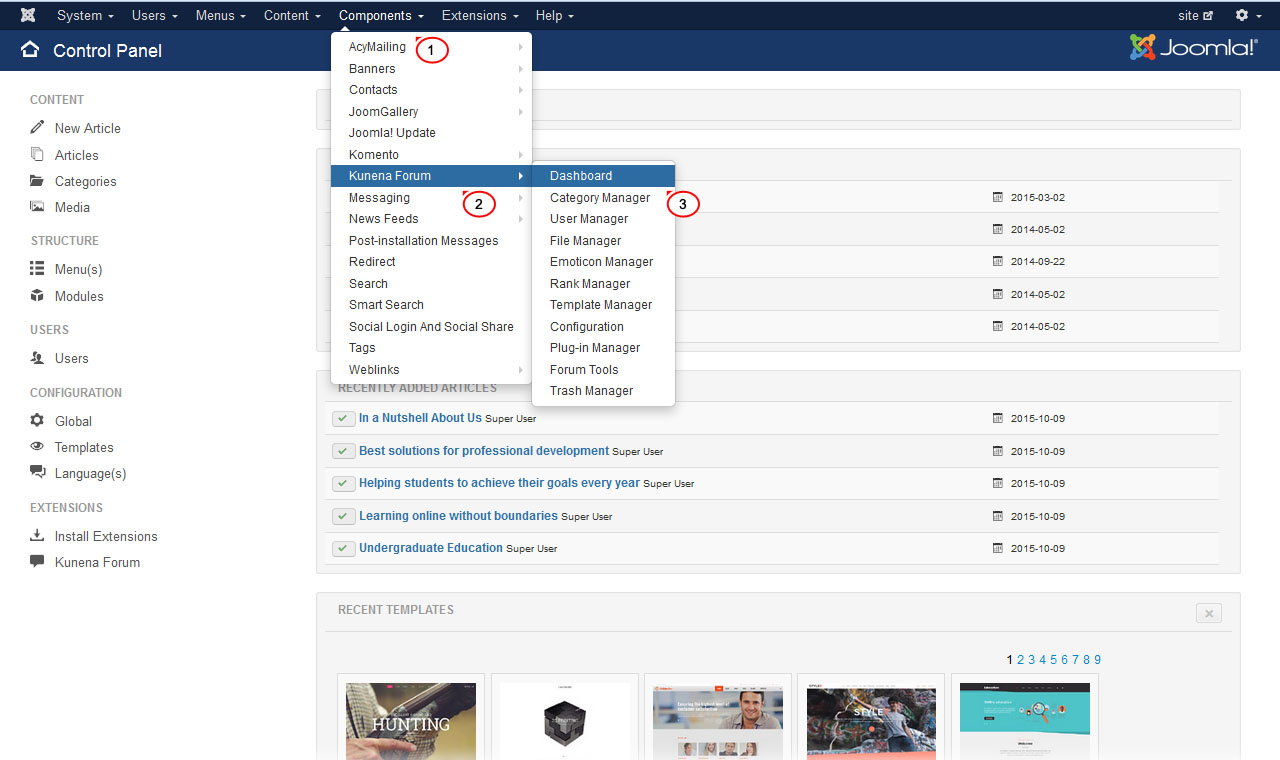The height and width of the screenshot is (760, 1280).
Task: Open the Users dropdown in top bar
Action: click(155, 15)
